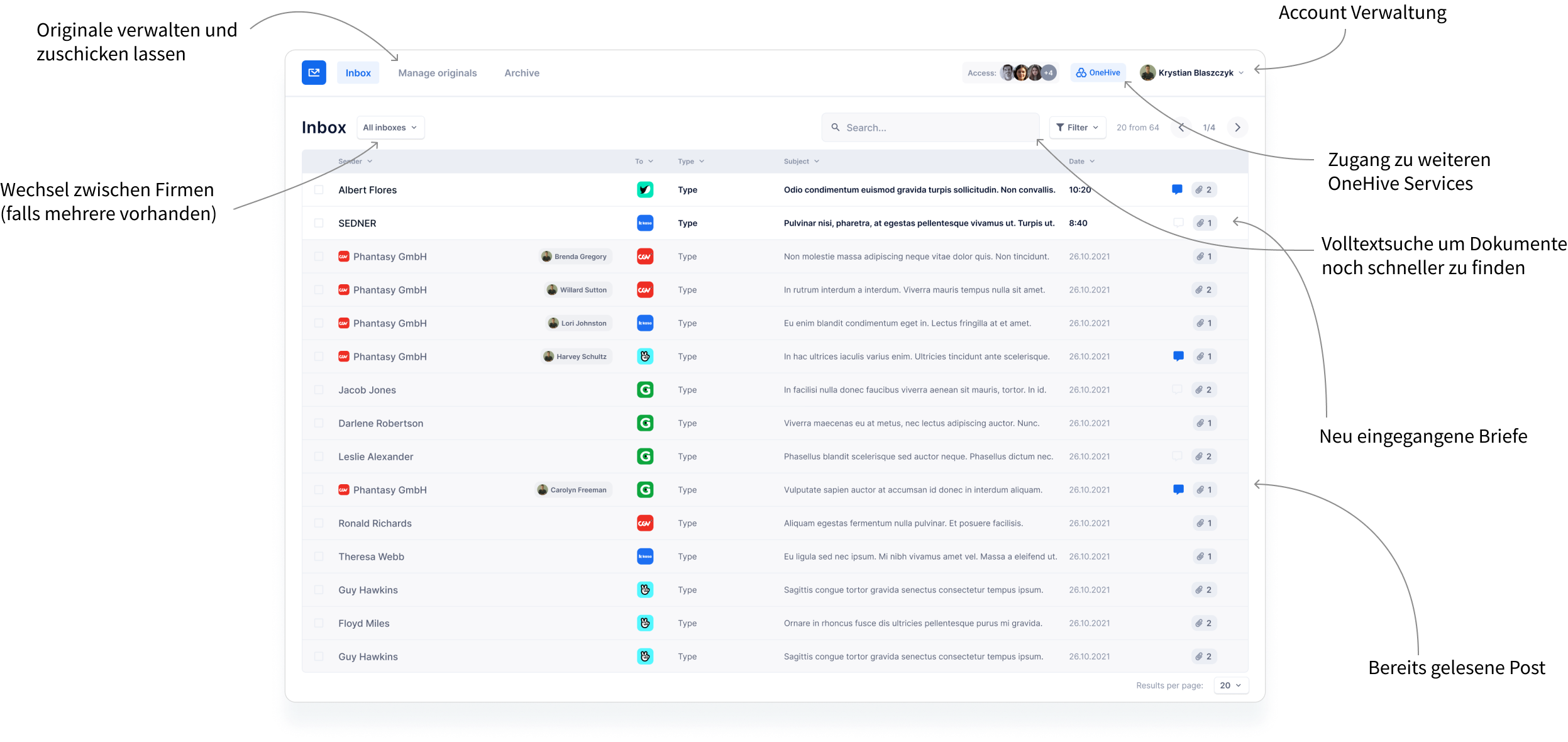1568x742 pixels.
Task: Check the Floyd Miles message checkbox
Action: pos(319,623)
